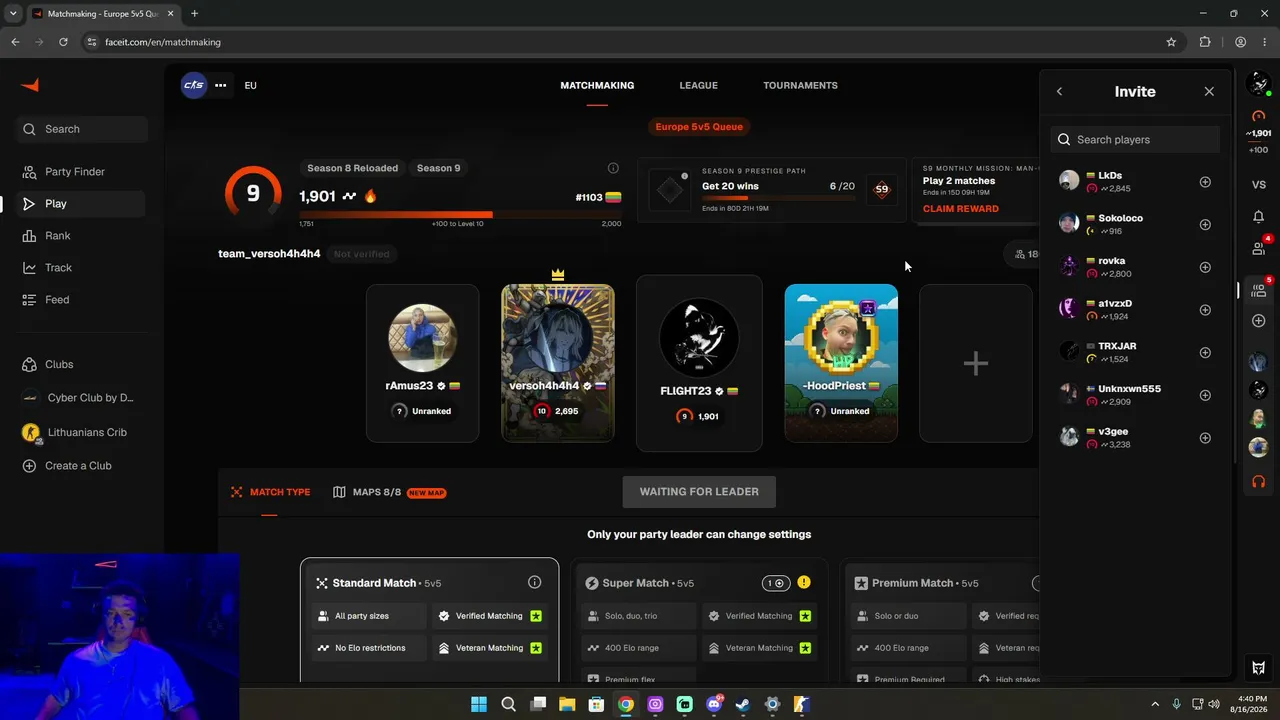Invite v3gee with the plus icon
The image size is (1280, 720).
tap(1205, 438)
